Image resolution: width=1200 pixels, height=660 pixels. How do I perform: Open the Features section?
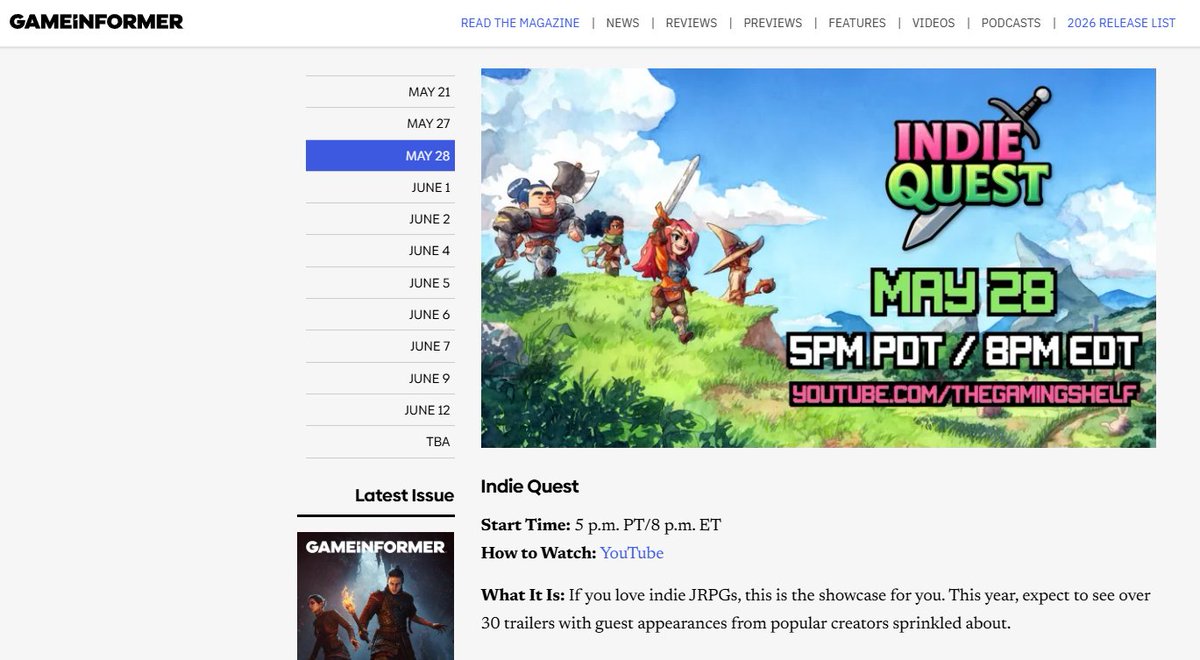coord(857,23)
